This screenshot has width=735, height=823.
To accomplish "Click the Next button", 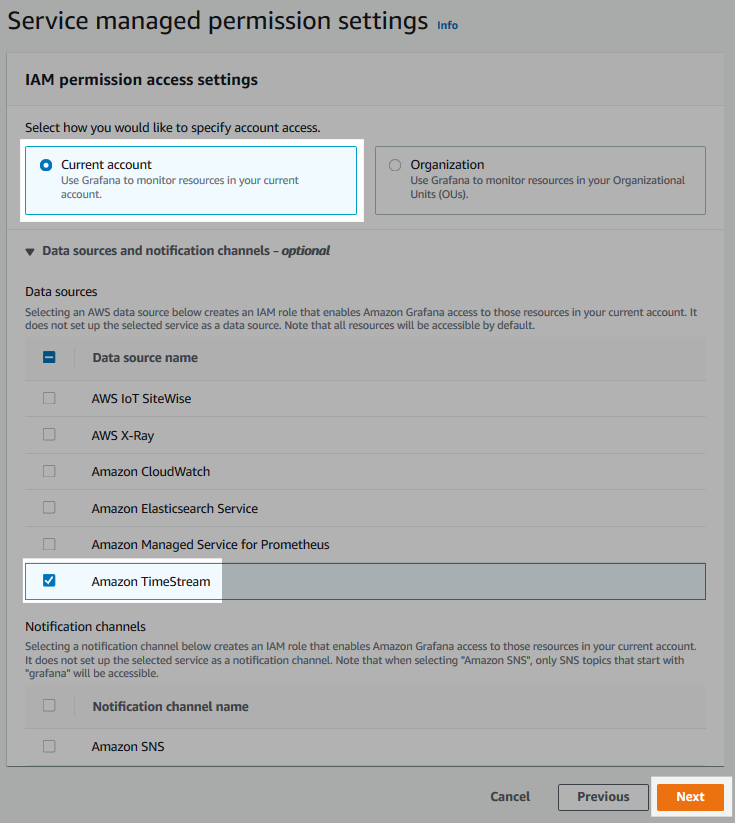I will coord(690,797).
